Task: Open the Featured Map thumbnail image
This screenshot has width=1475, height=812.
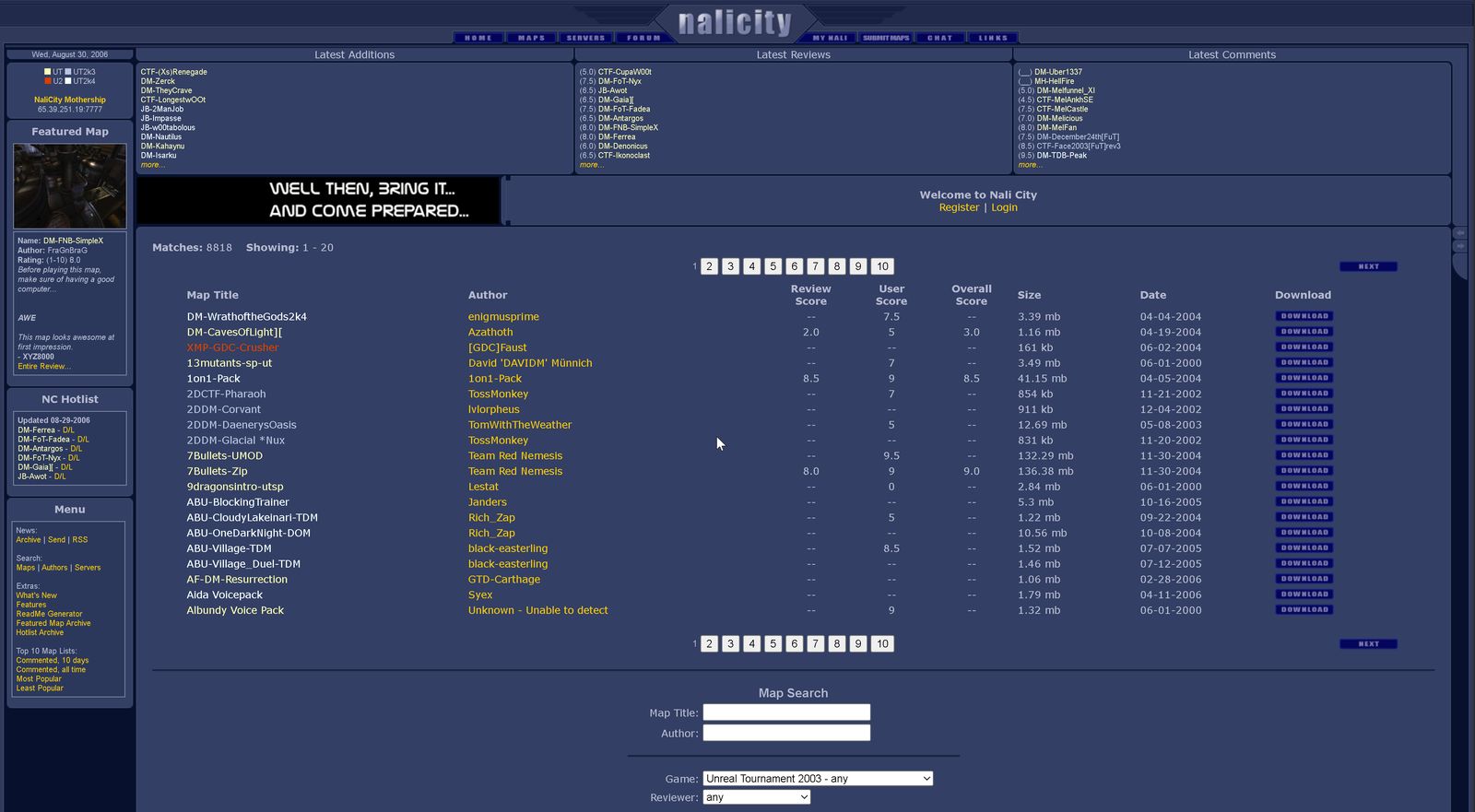Action: [x=70, y=186]
